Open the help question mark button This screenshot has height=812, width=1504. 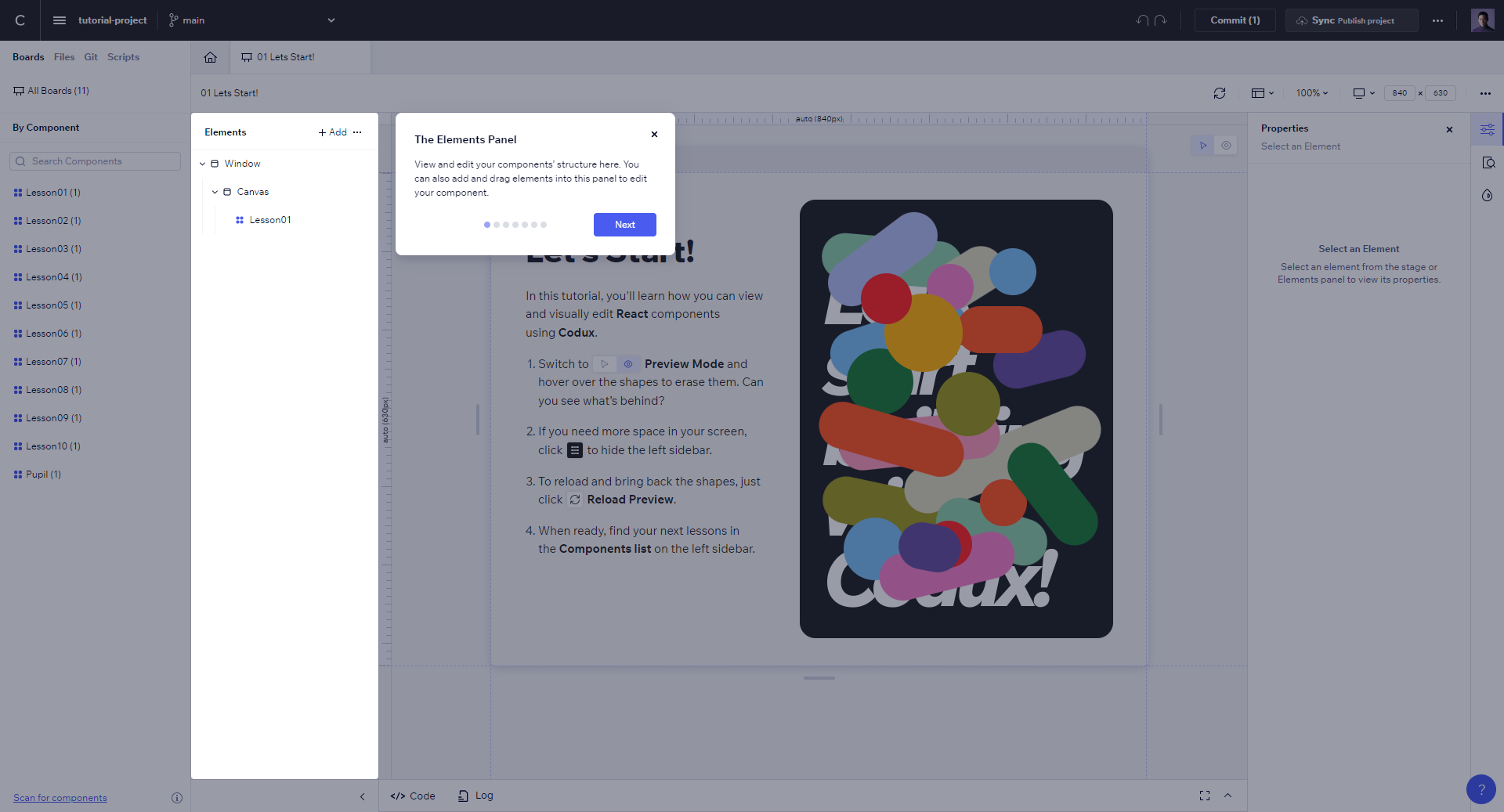point(1480,789)
